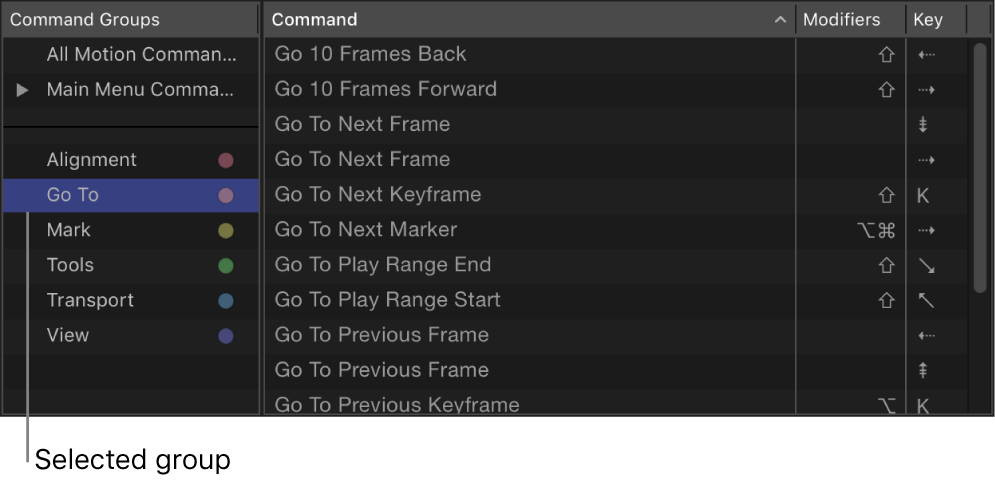The height and width of the screenshot is (481, 995).
Task: Click the diagonal arrow key for Play Range End
Action: (x=925, y=266)
